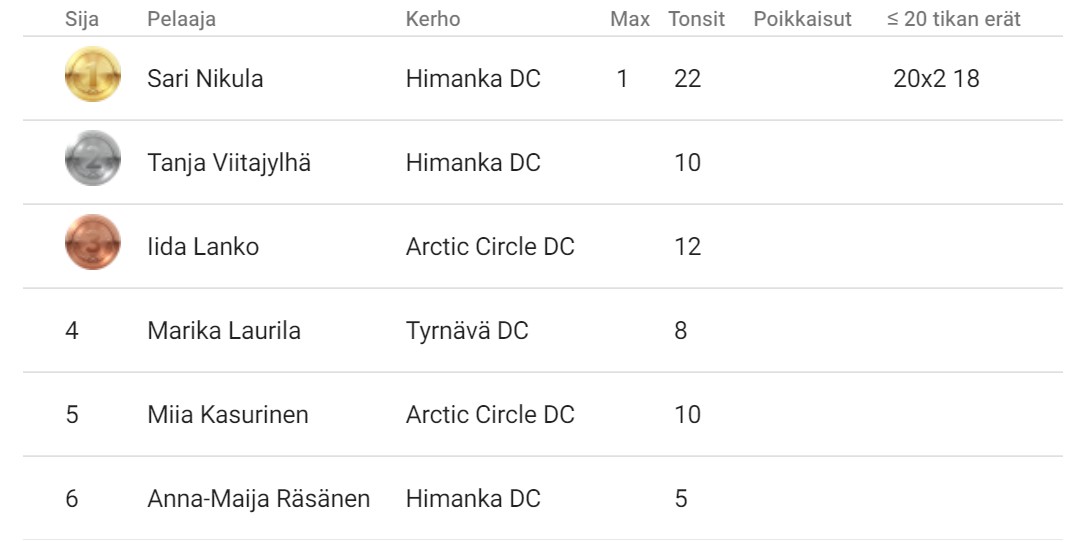The height and width of the screenshot is (542, 1071).
Task: Click the ≤ 20 tikan erät header
Action: 954,19
